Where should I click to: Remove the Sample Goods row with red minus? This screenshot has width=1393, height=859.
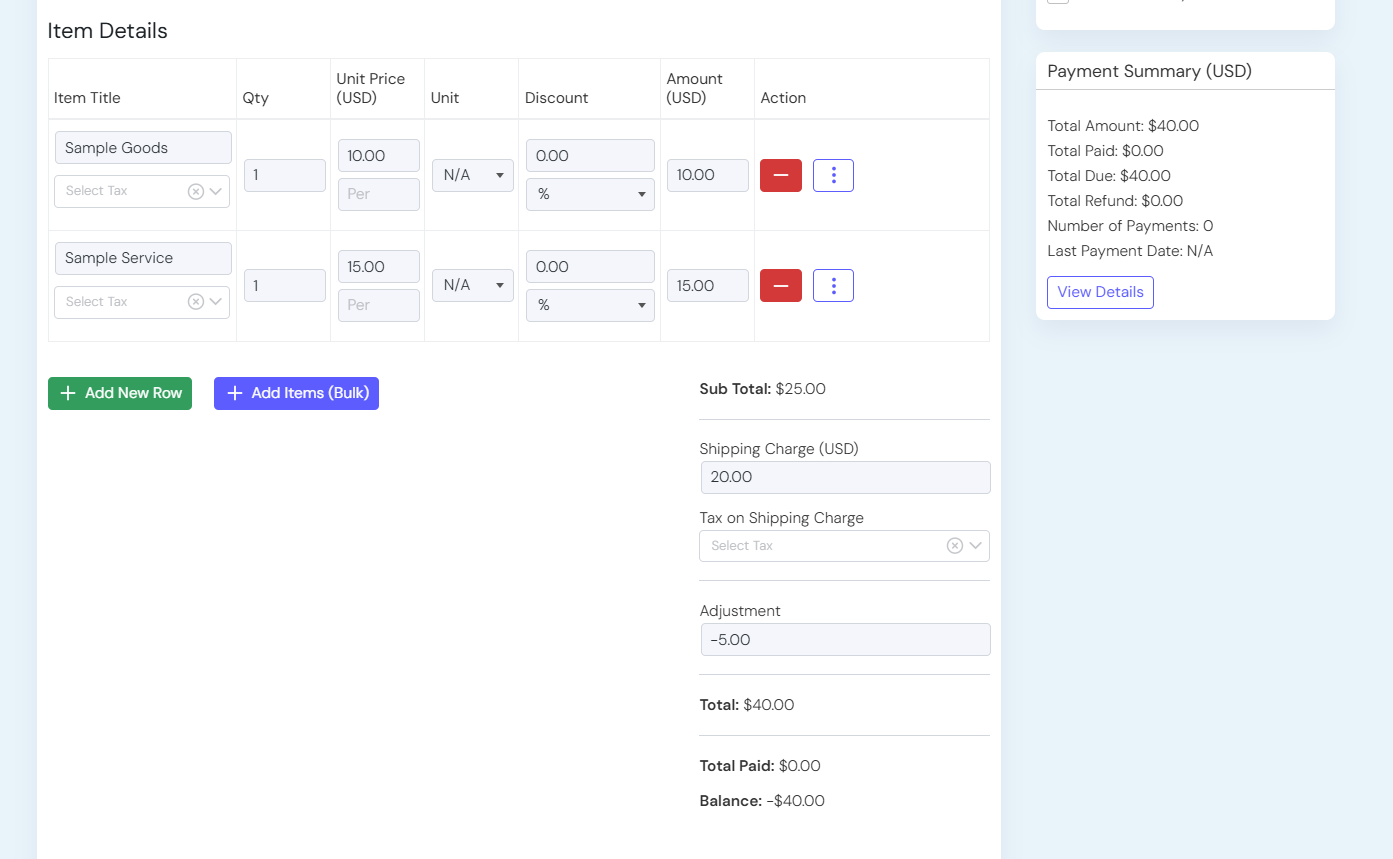pyautogui.click(x=780, y=175)
